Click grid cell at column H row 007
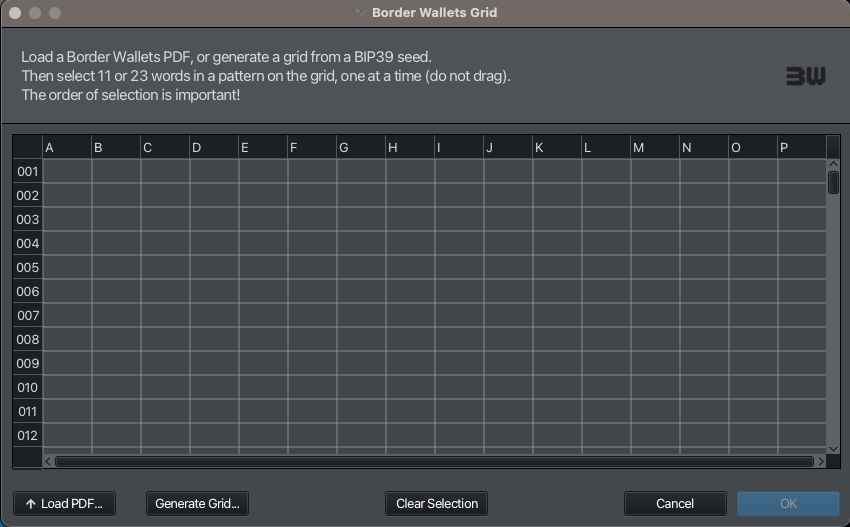Image resolution: width=850 pixels, height=527 pixels. pyautogui.click(x=410, y=315)
